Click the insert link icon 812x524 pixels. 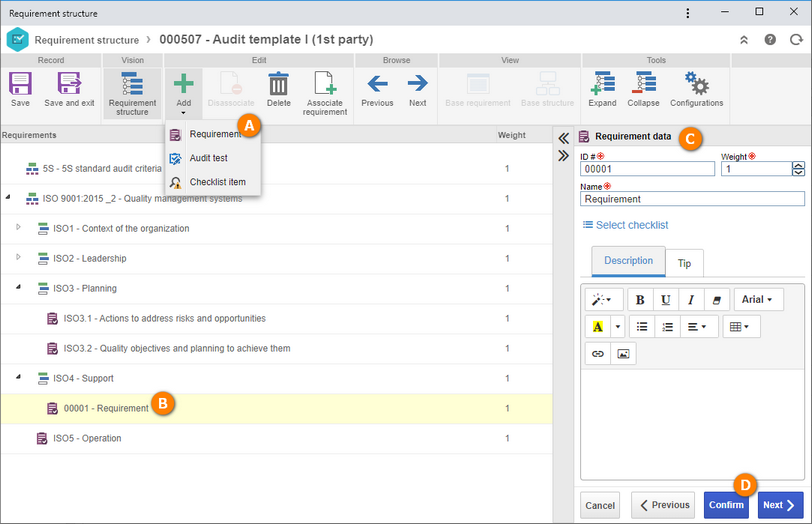click(x=598, y=354)
